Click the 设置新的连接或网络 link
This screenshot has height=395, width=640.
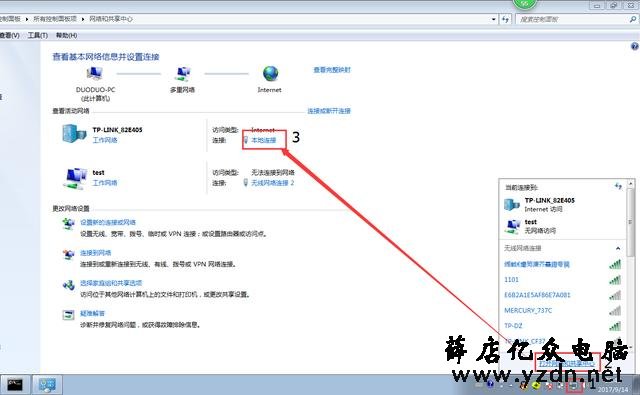pos(108,222)
